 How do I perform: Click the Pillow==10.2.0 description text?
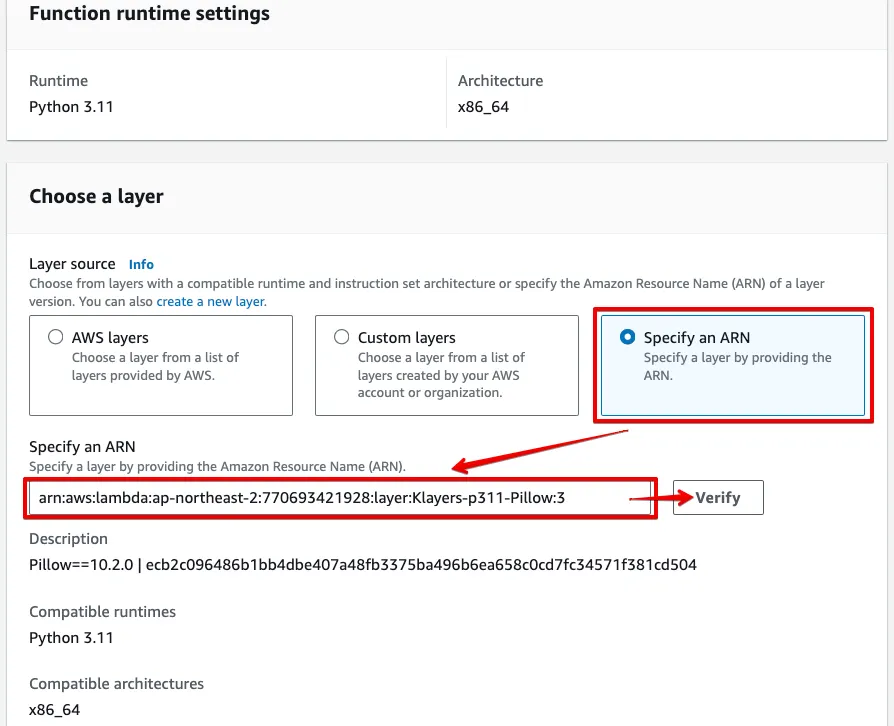[362, 565]
